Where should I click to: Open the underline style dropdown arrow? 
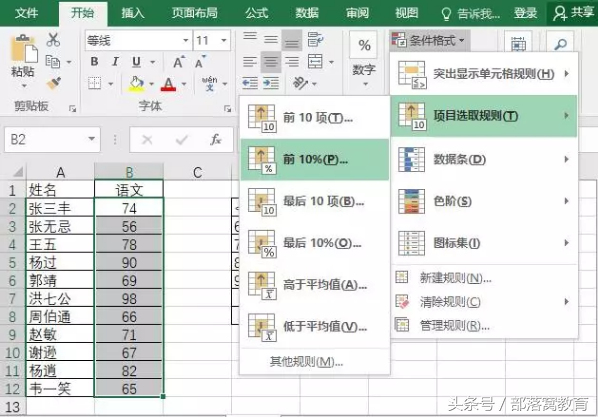[153, 62]
